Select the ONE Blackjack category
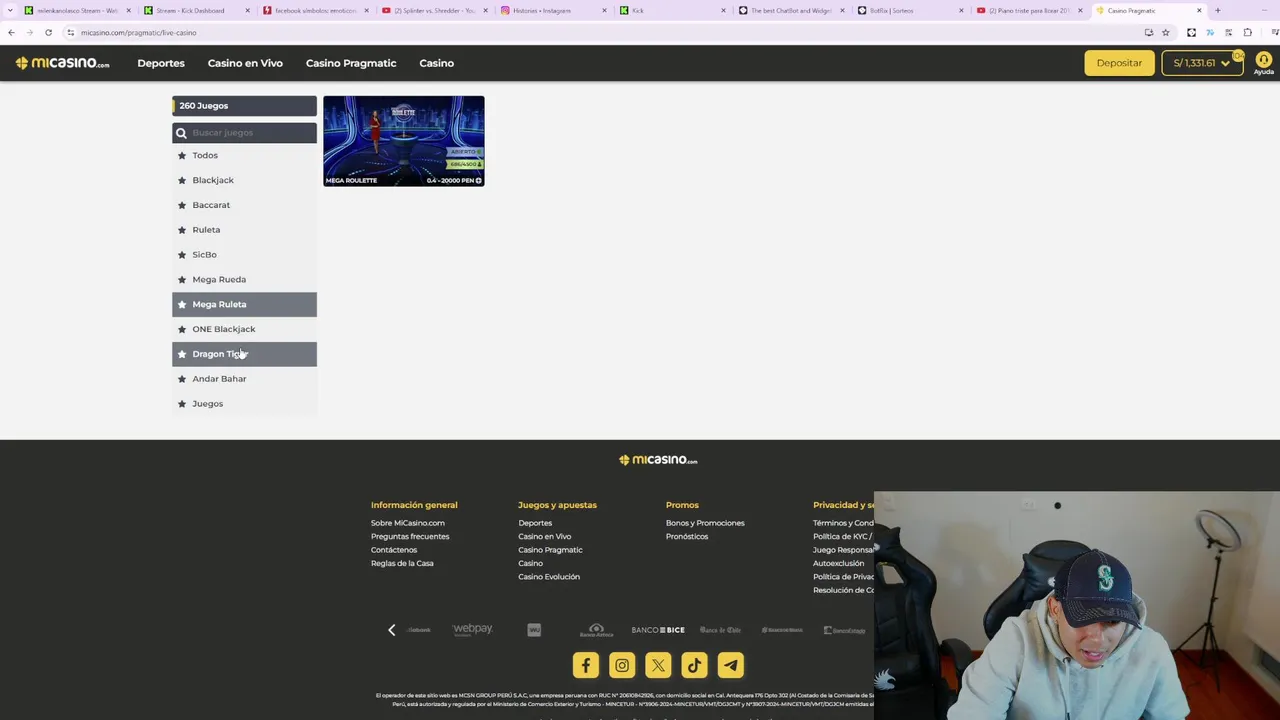Viewport: 1280px width, 720px height. coord(244,329)
